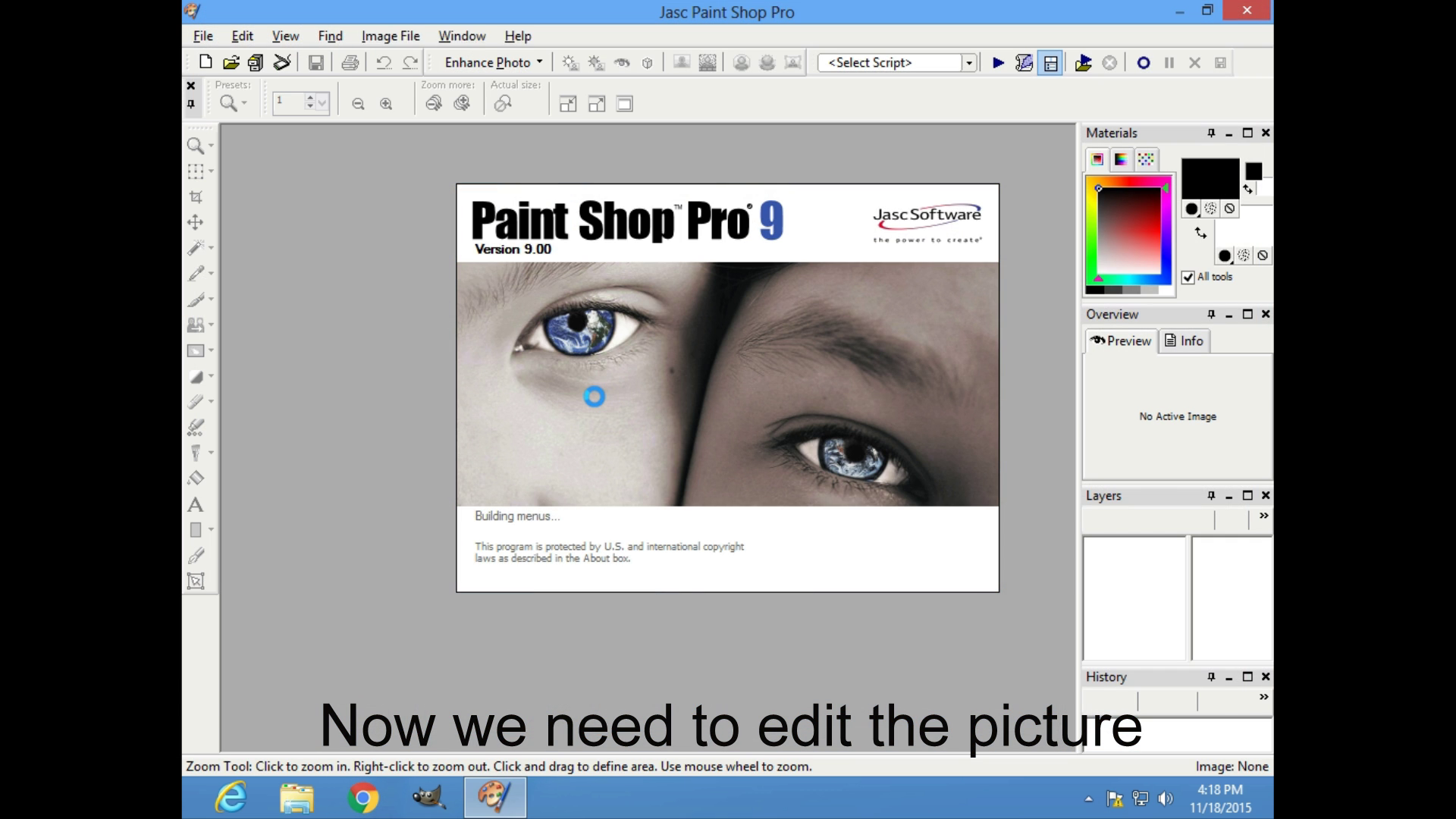
Task: Expand Layers palette overflow chevron
Action: tap(1263, 516)
